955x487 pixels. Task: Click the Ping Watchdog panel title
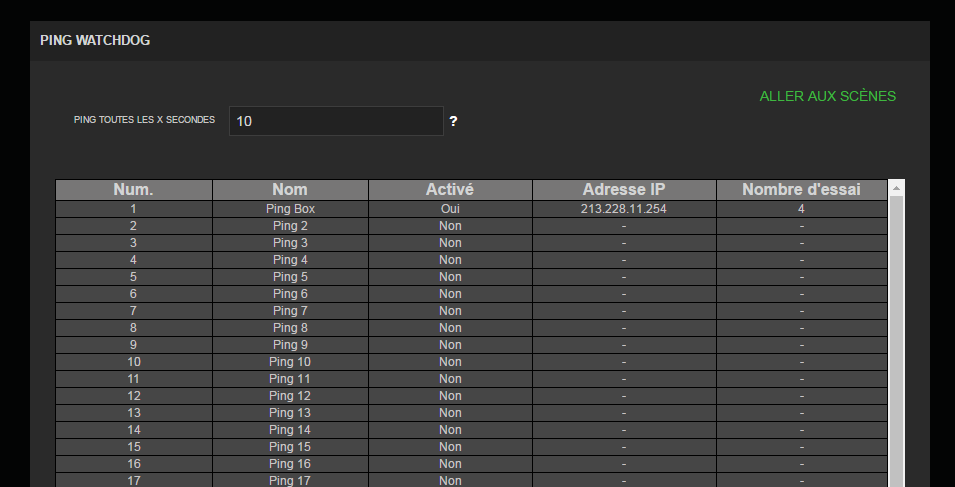95,40
